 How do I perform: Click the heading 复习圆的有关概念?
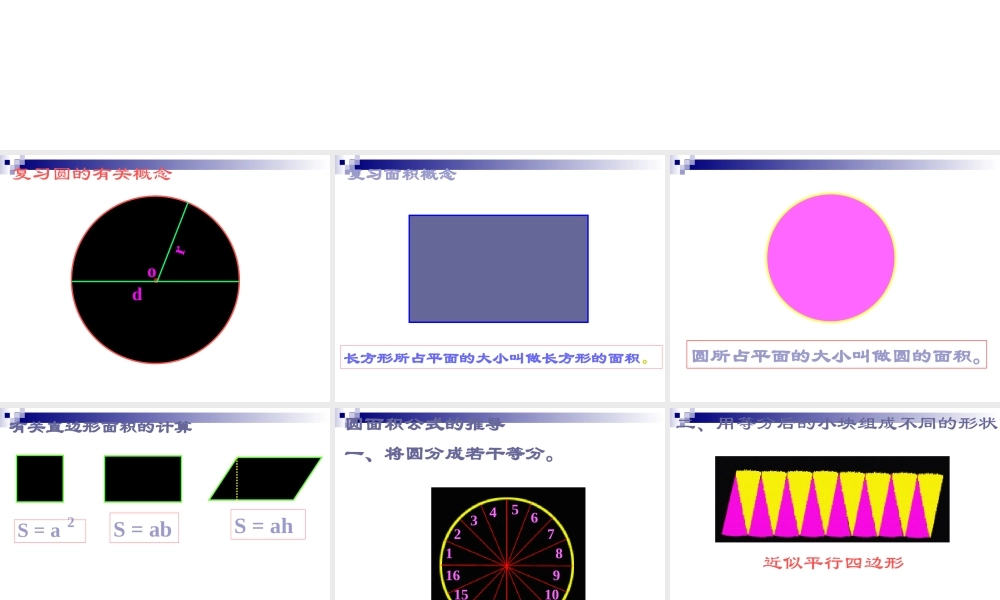pos(92,173)
